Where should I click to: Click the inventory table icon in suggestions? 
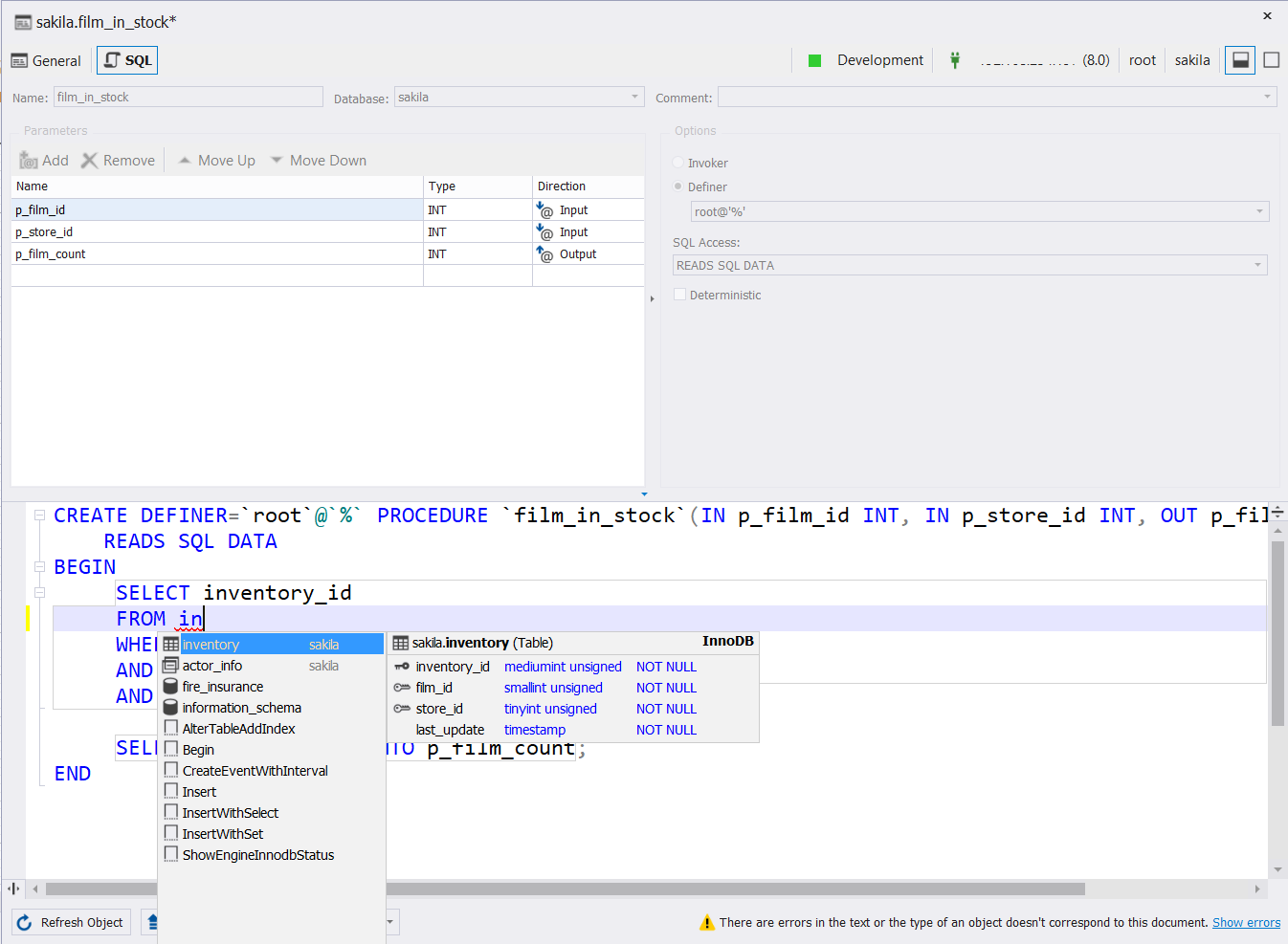(171, 645)
